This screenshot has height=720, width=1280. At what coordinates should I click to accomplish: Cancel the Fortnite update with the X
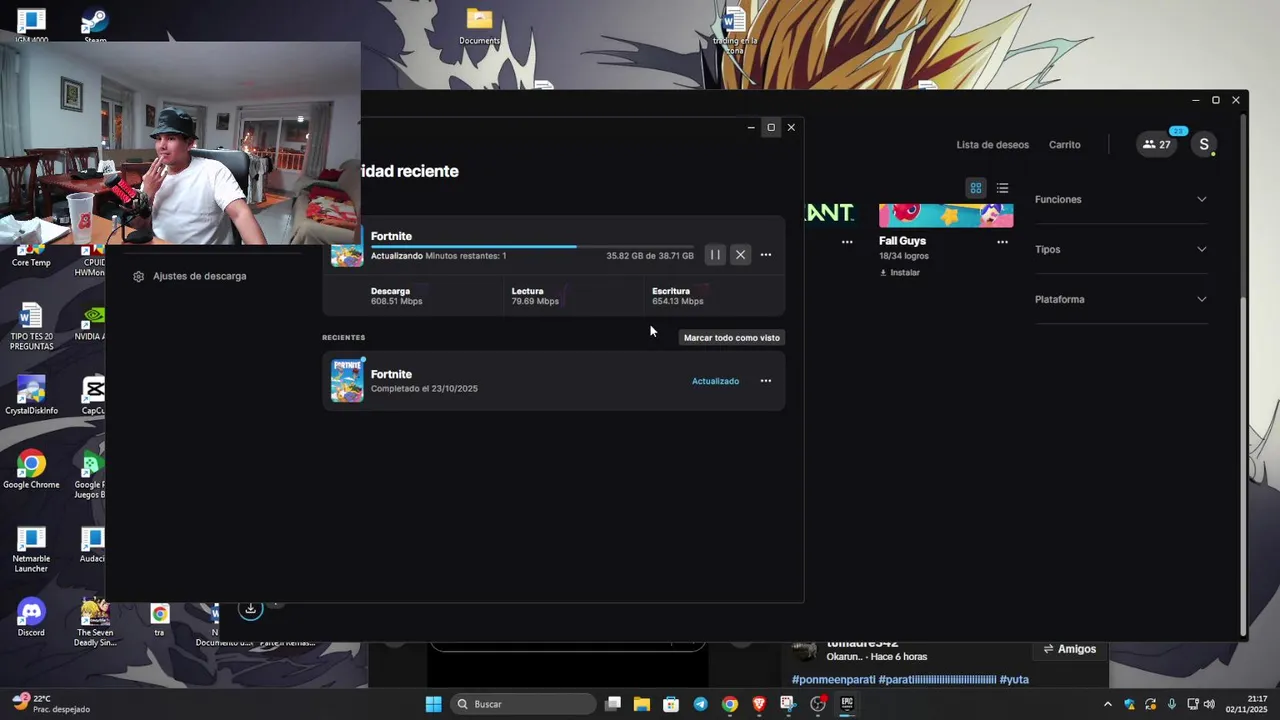pos(740,255)
